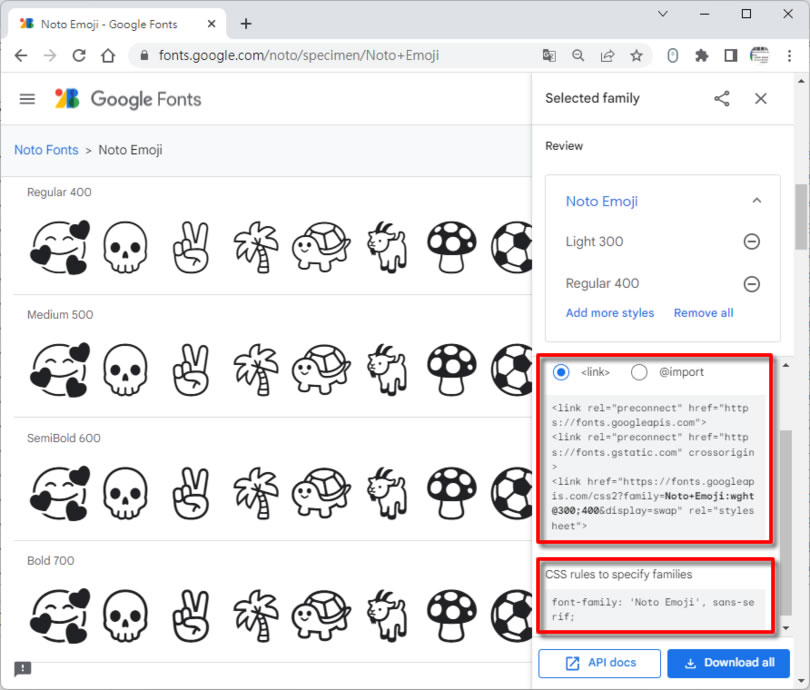Open the browser profile avatar

tap(759, 55)
